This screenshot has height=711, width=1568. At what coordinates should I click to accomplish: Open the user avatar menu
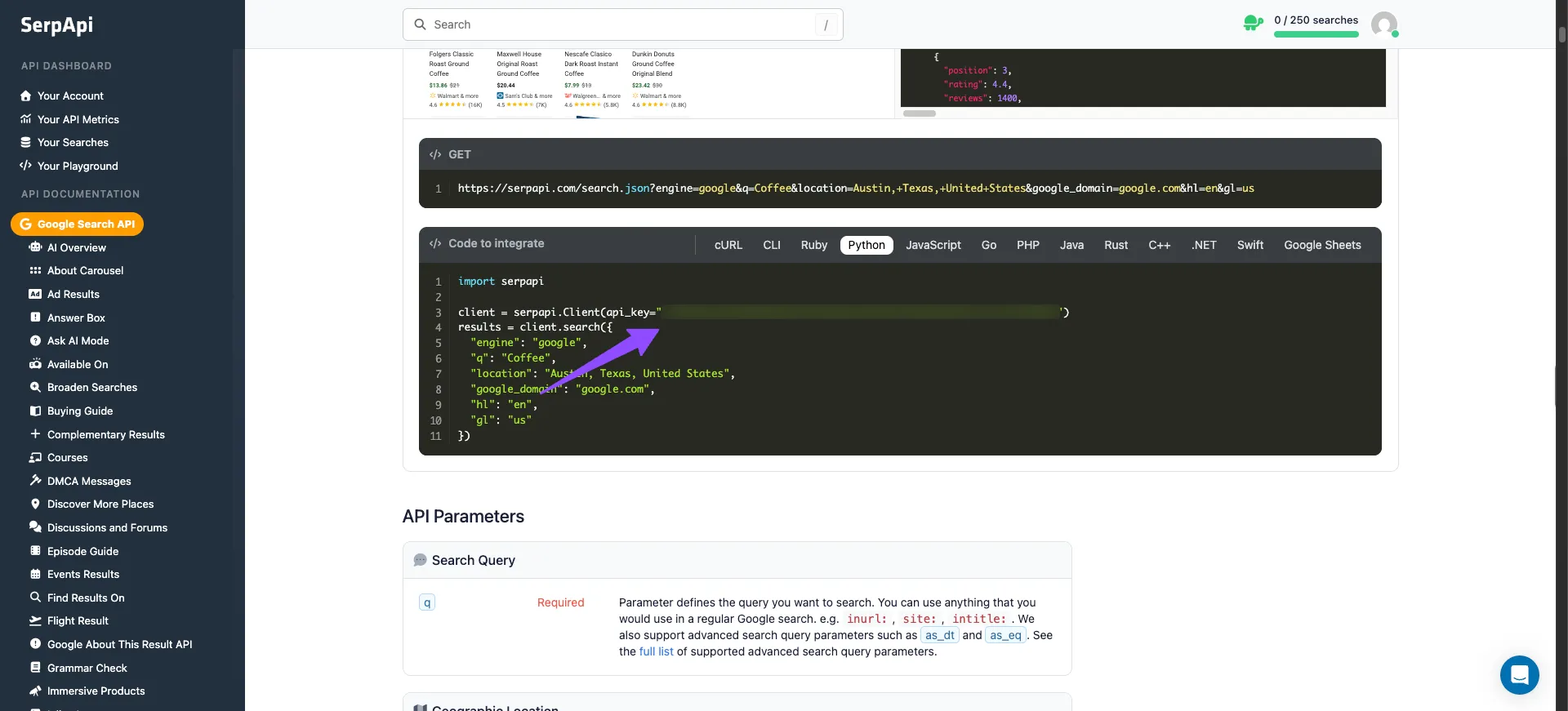click(1384, 24)
